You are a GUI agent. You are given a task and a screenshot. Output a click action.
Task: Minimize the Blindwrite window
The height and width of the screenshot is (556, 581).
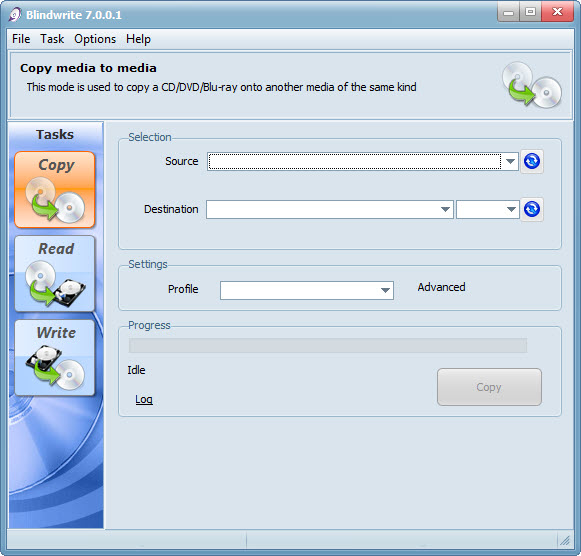click(508, 13)
